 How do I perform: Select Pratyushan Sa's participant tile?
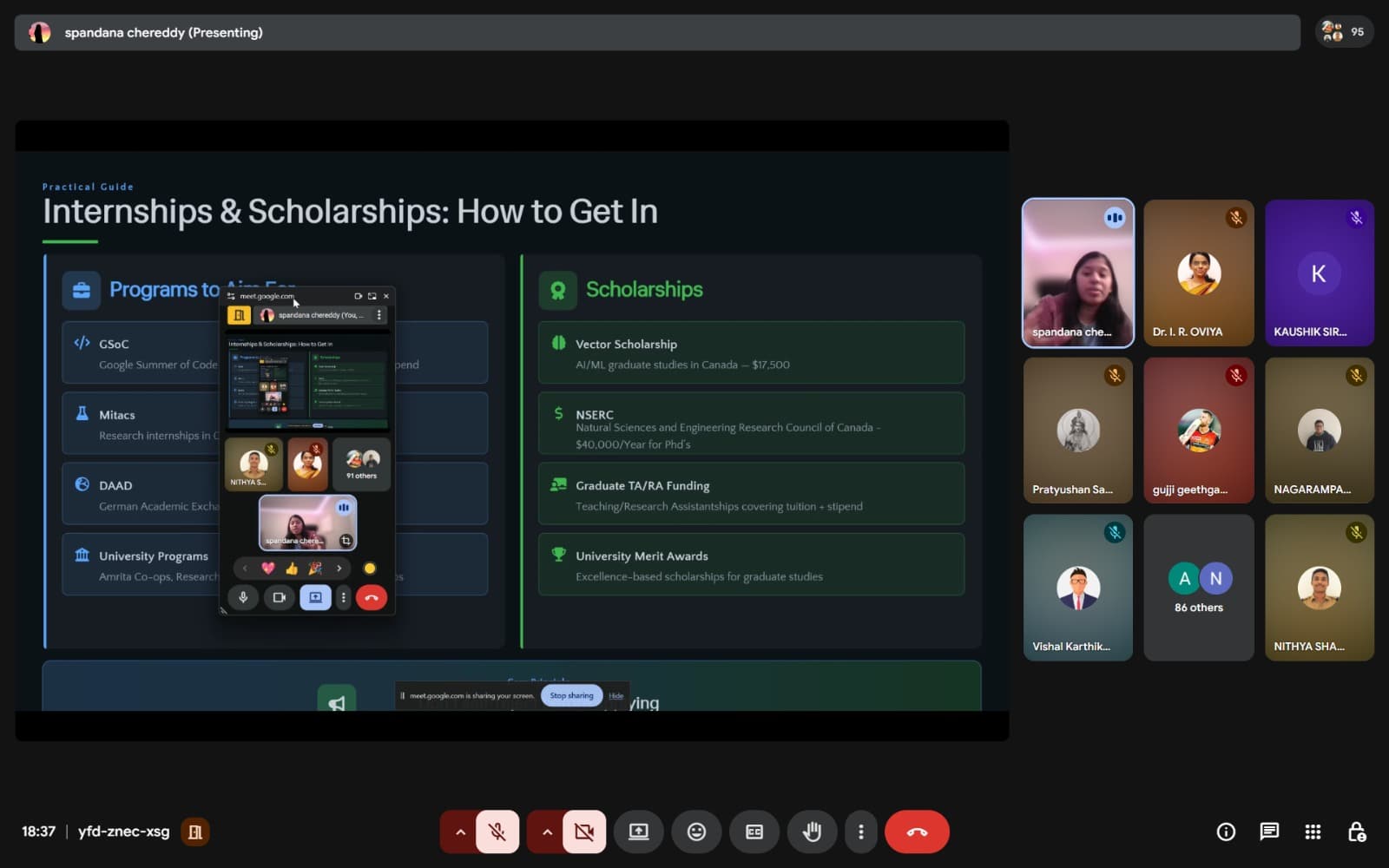click(x=1077, y=431)
